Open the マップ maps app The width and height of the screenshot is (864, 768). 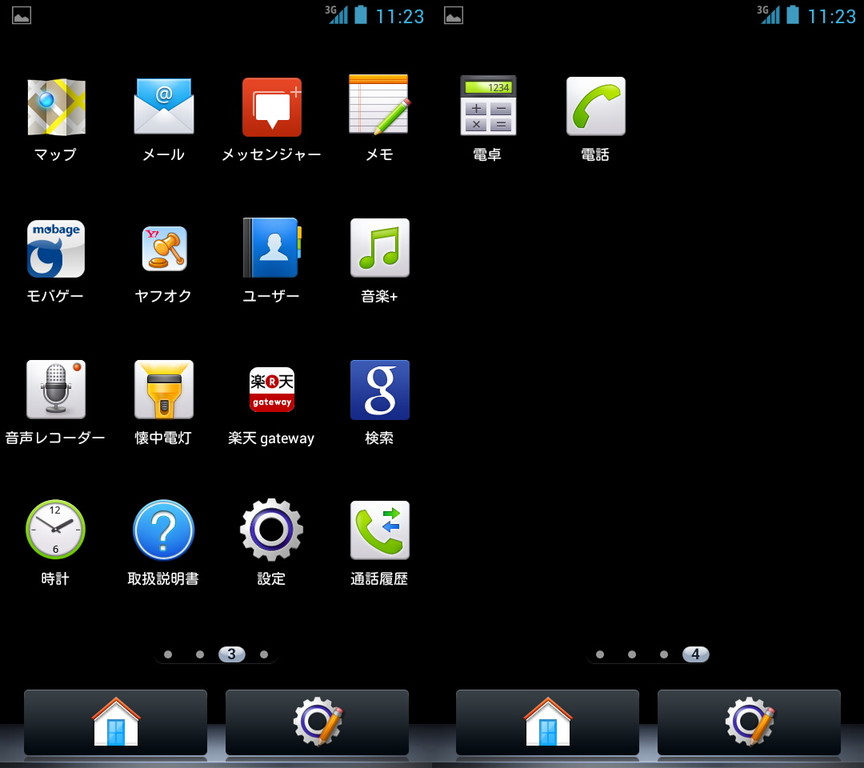click(56, 107)
